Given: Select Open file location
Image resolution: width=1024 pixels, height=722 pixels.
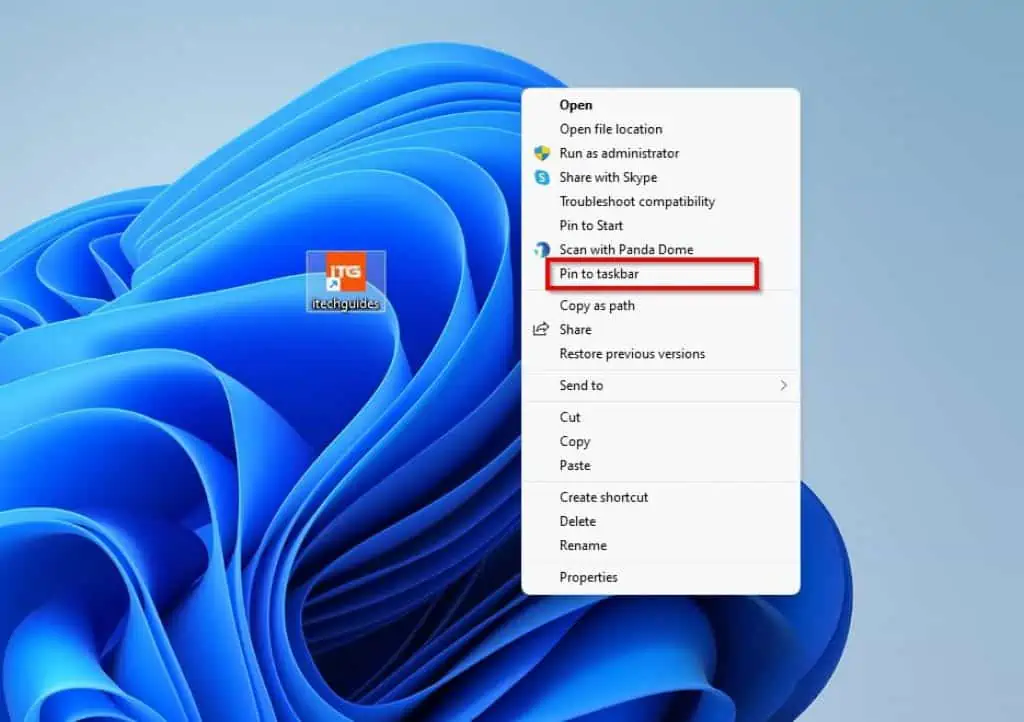Looking at the screenshot, I should 610,129.
